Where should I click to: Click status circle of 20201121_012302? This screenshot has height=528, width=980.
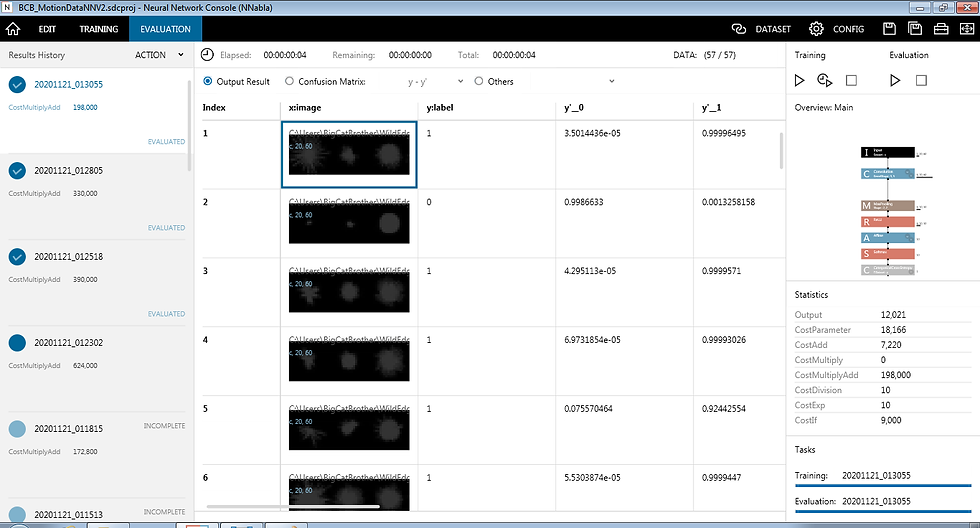coord(18,343)
